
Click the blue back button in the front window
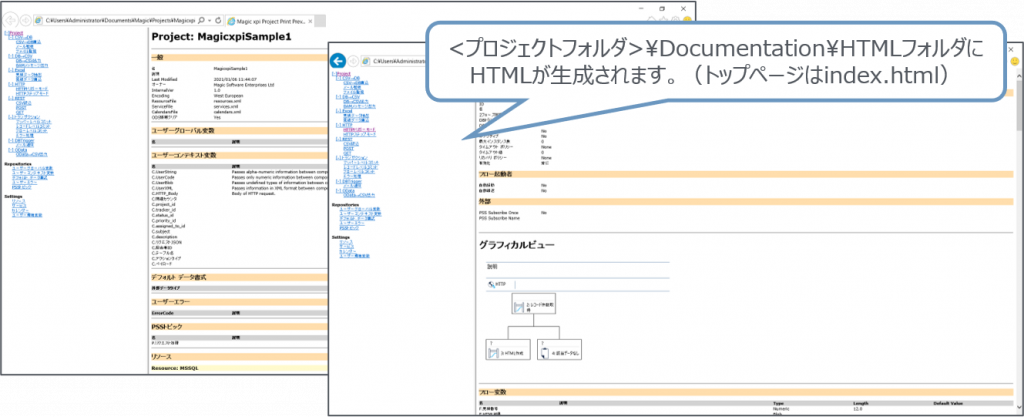pos(339,61)
